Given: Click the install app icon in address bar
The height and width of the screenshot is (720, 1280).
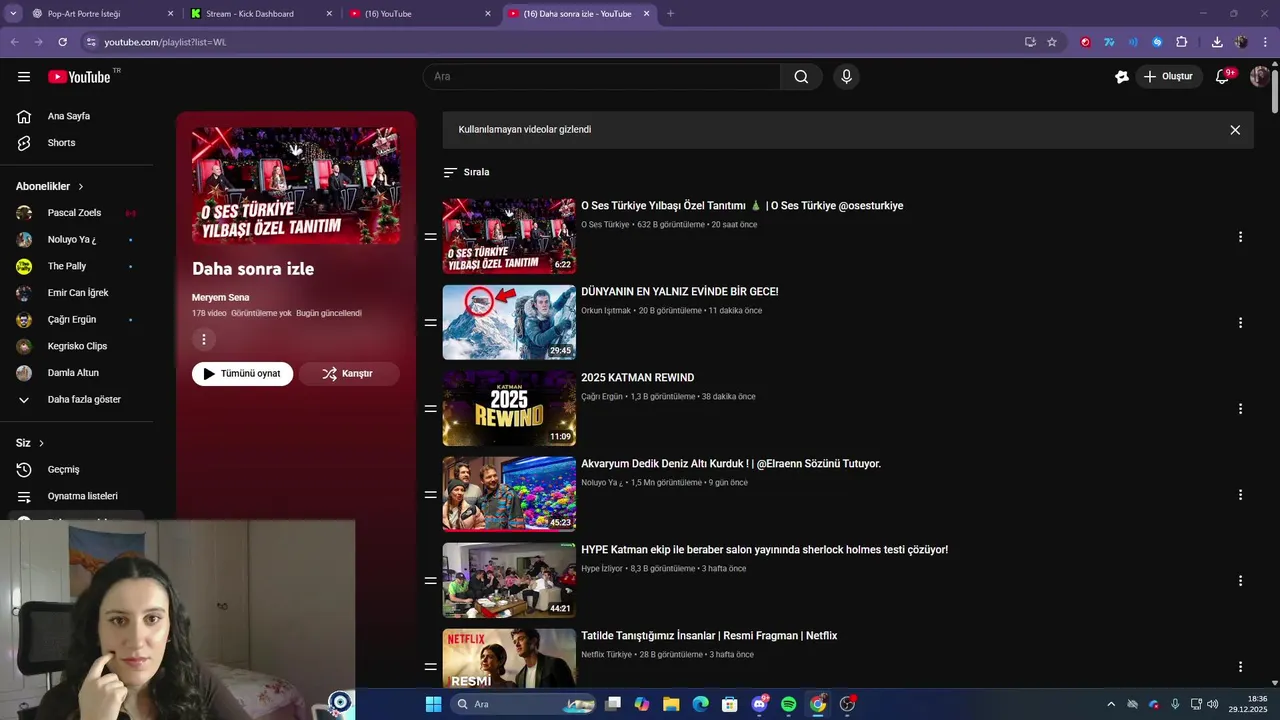Looking at the screenshot, I should 1030,42.
